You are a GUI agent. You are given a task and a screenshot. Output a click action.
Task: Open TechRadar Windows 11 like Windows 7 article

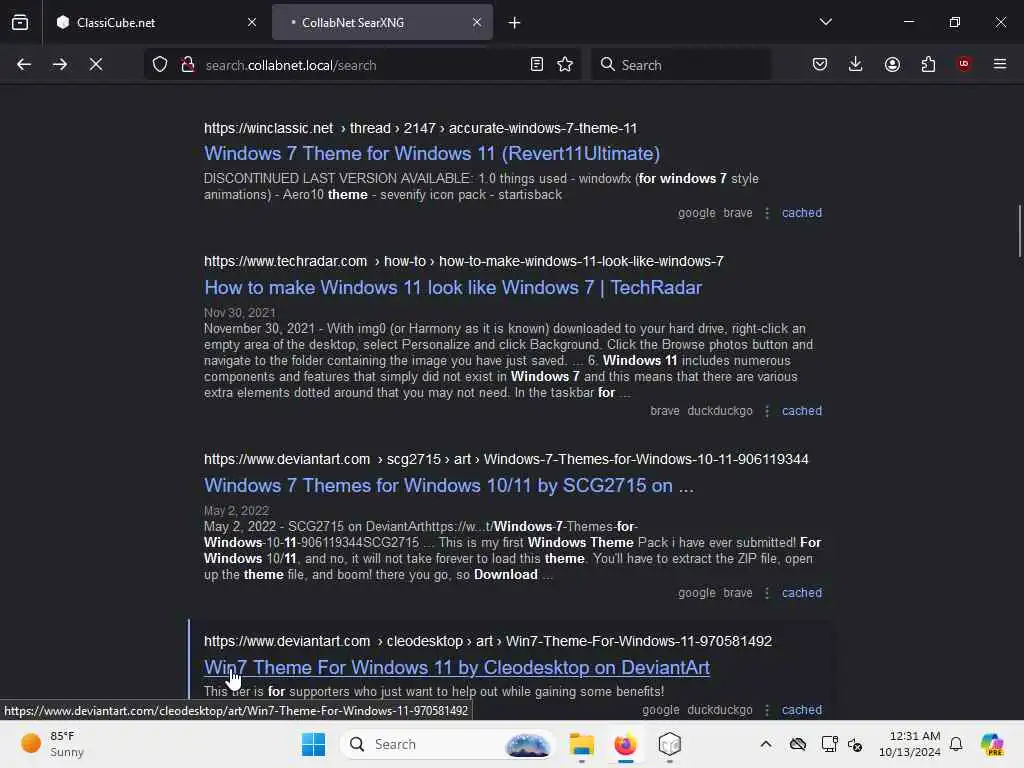pyautogui.click(x=453, y=287)
